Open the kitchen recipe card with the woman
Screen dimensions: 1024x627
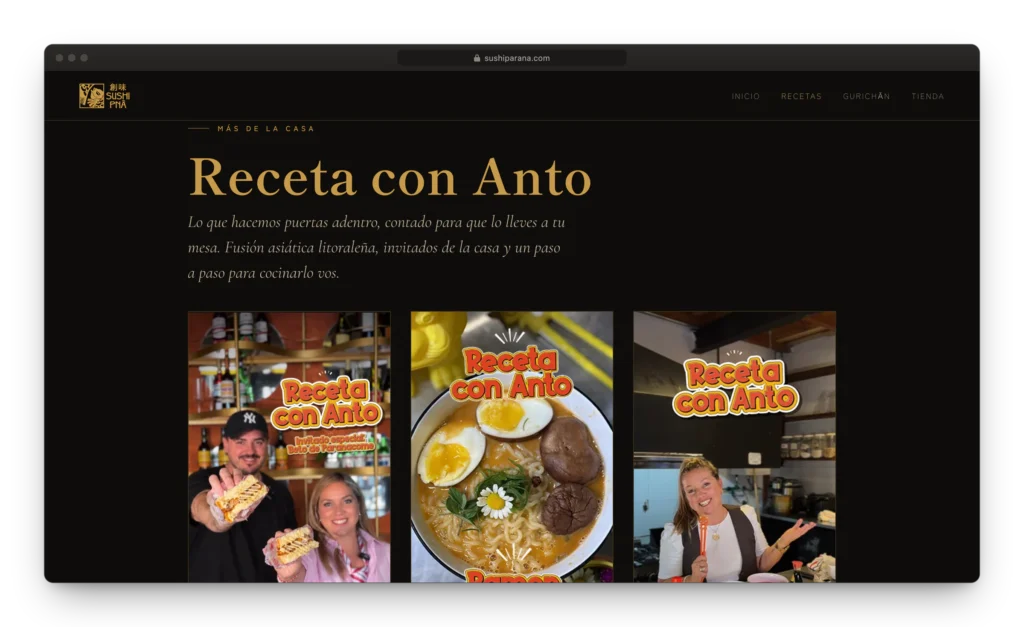tap(735, 447)
